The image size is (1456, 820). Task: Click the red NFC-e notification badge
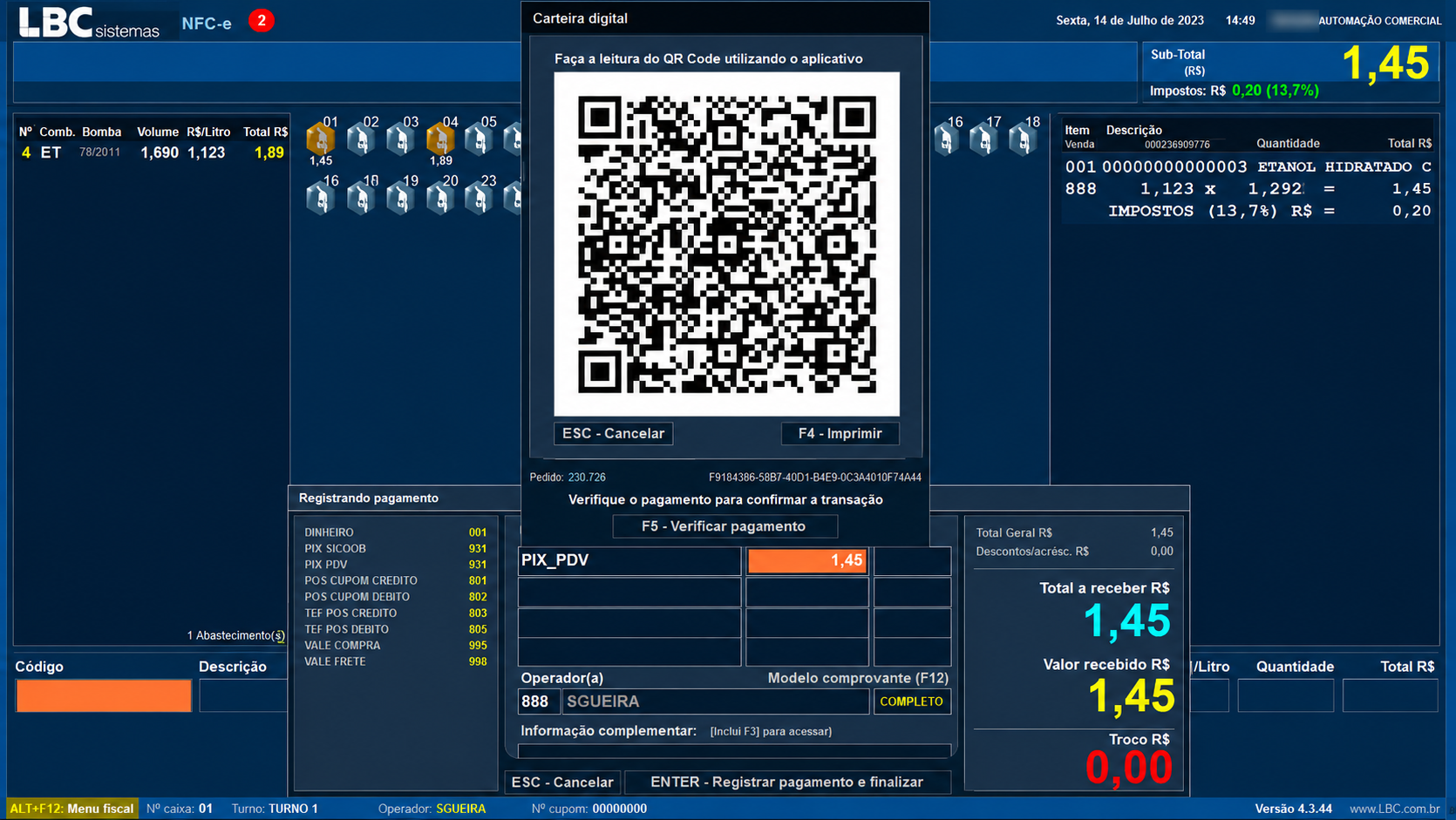click(262, 20)
